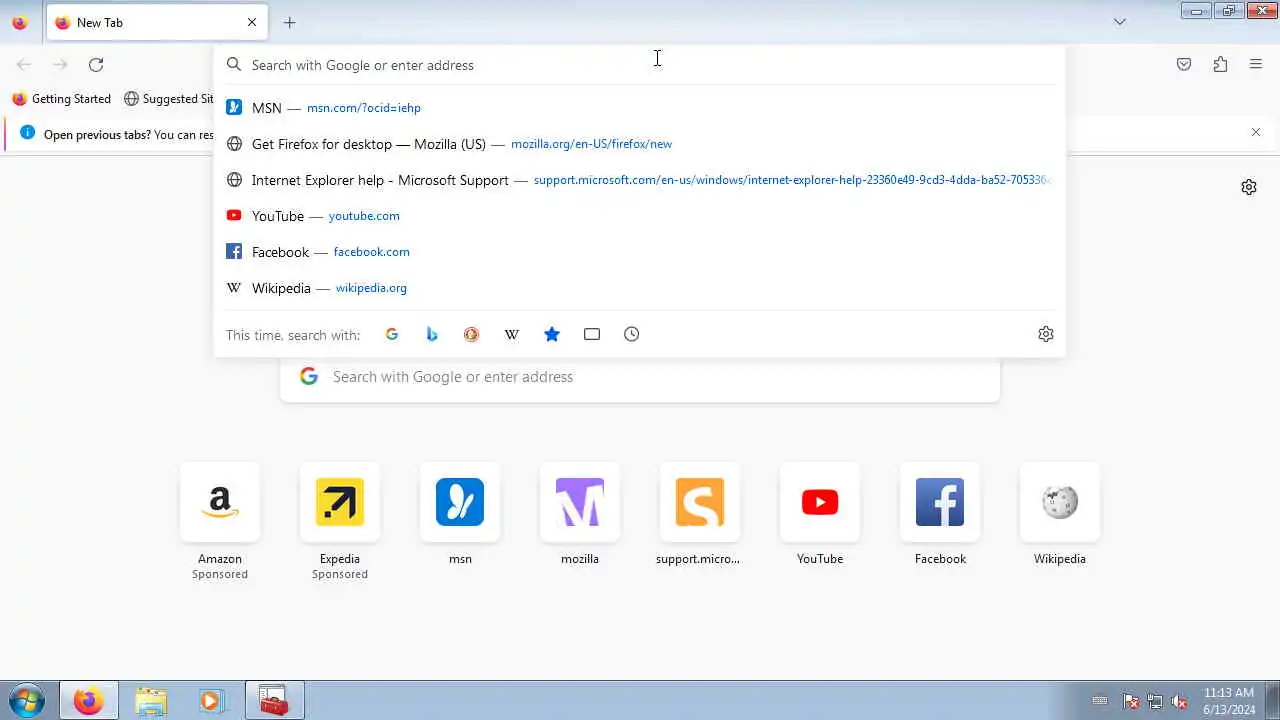
Task: Click the taskbar clock showing 11:13 AM
Action: [1229, 701]
